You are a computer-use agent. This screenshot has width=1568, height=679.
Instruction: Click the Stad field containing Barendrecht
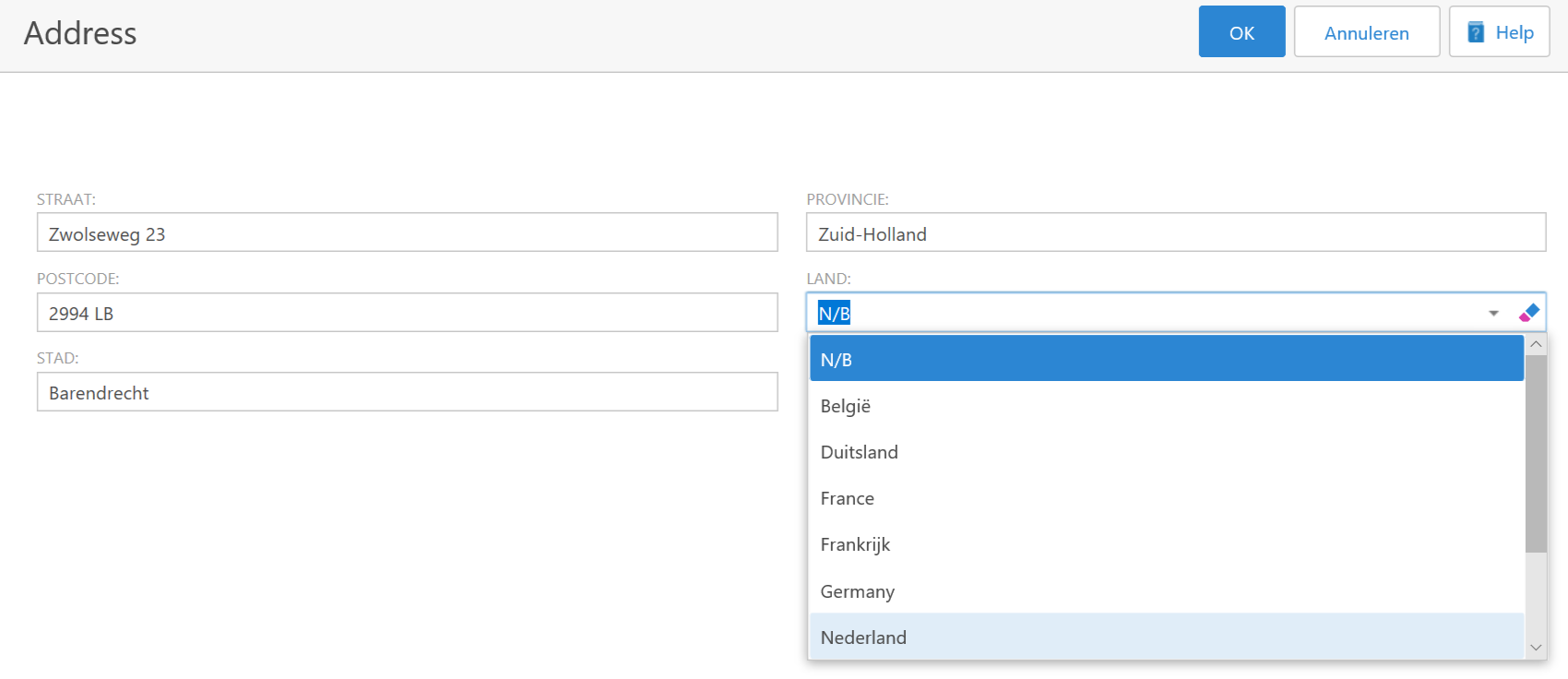(407, 393)
